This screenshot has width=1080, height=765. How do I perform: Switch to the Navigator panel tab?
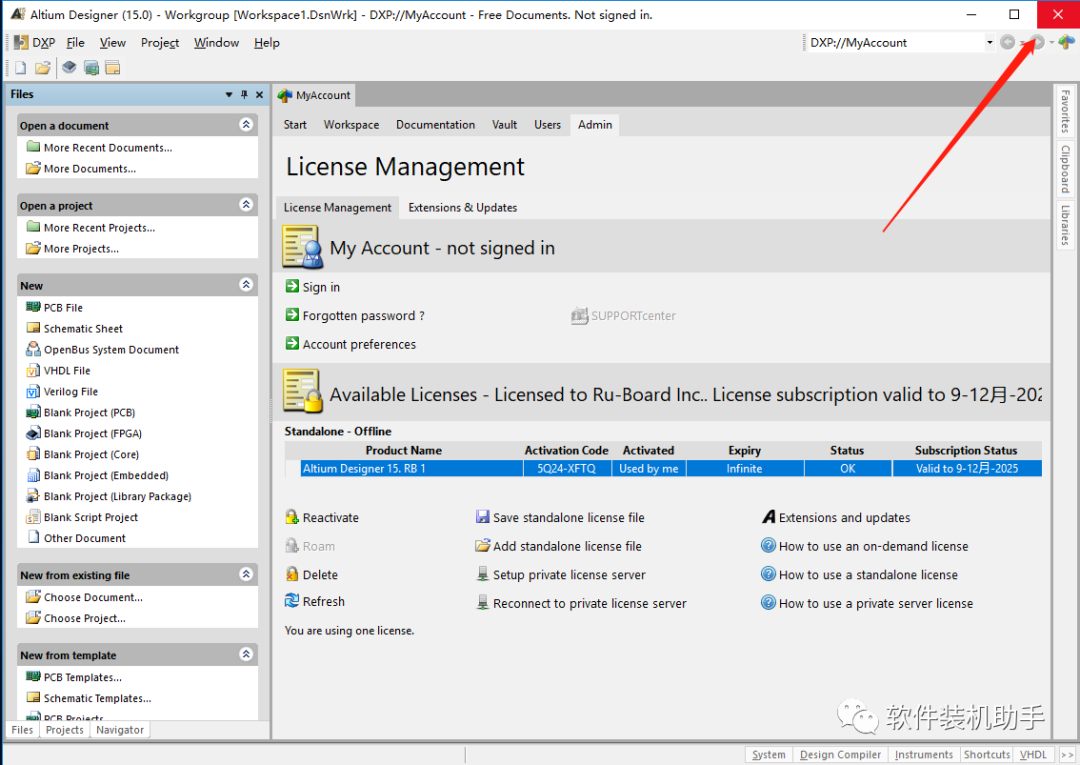[x=120, y=730]
